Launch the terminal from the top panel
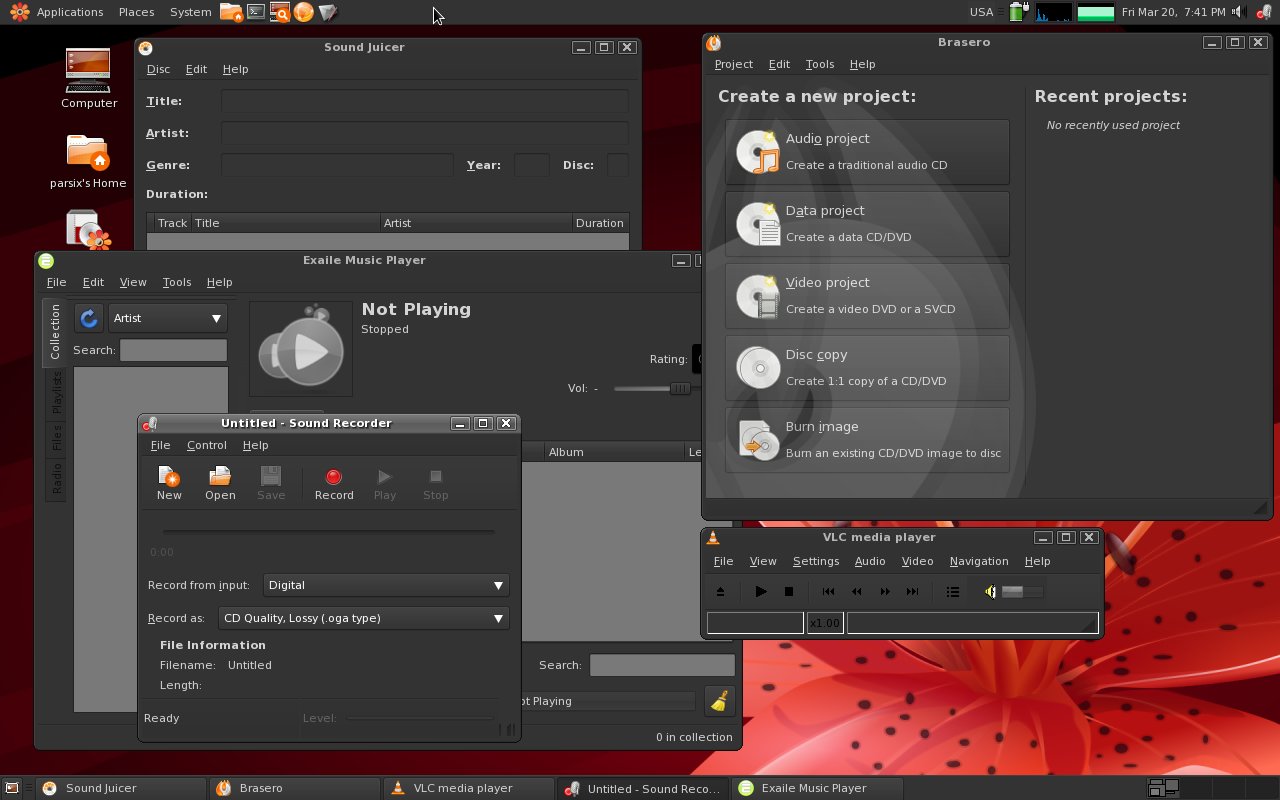The image size is (1280, 800). click(x=256, y=12)
